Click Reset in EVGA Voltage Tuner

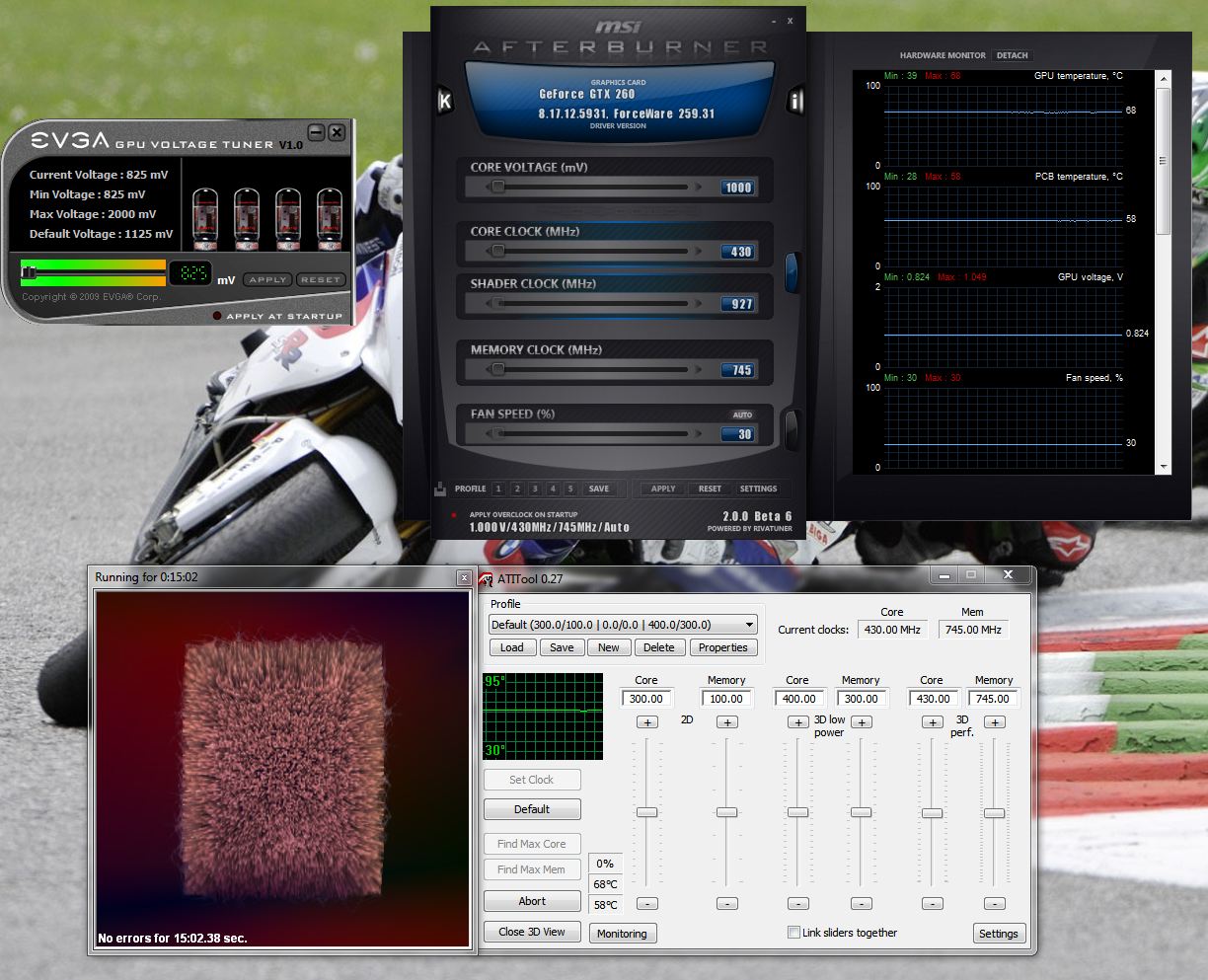tap(321, 279)
